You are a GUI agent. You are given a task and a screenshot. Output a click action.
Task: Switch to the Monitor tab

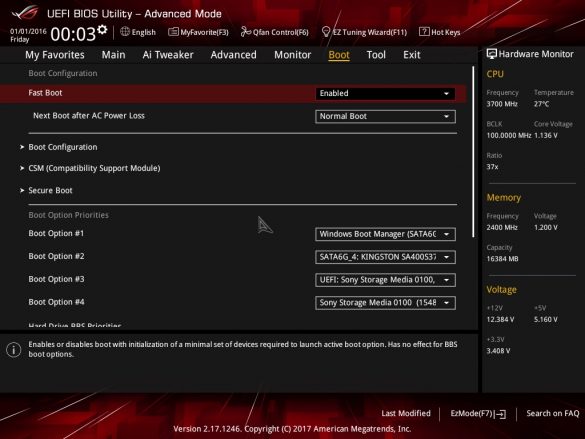click(292, 55)
